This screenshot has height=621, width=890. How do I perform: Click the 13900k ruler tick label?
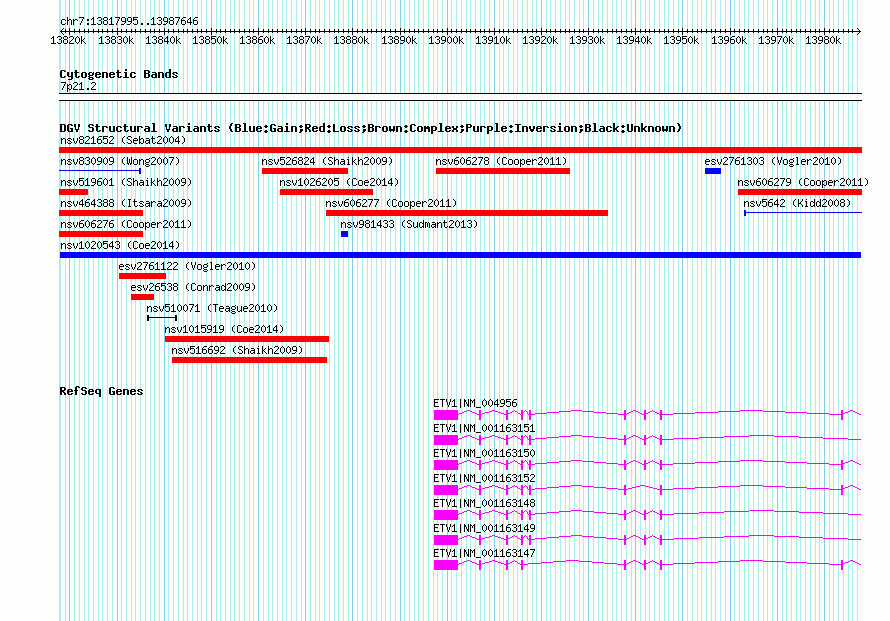click(446, 40)
